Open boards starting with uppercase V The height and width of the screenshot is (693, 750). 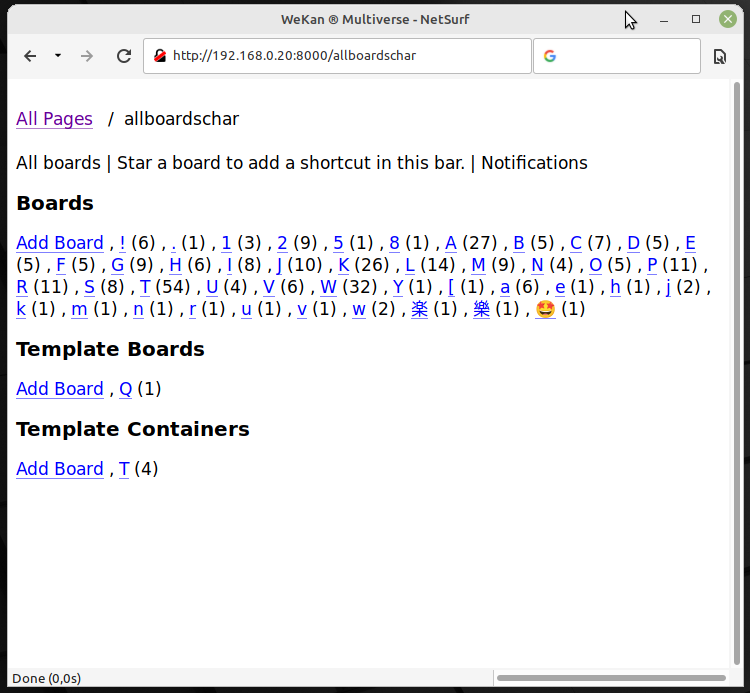point(269,287)
